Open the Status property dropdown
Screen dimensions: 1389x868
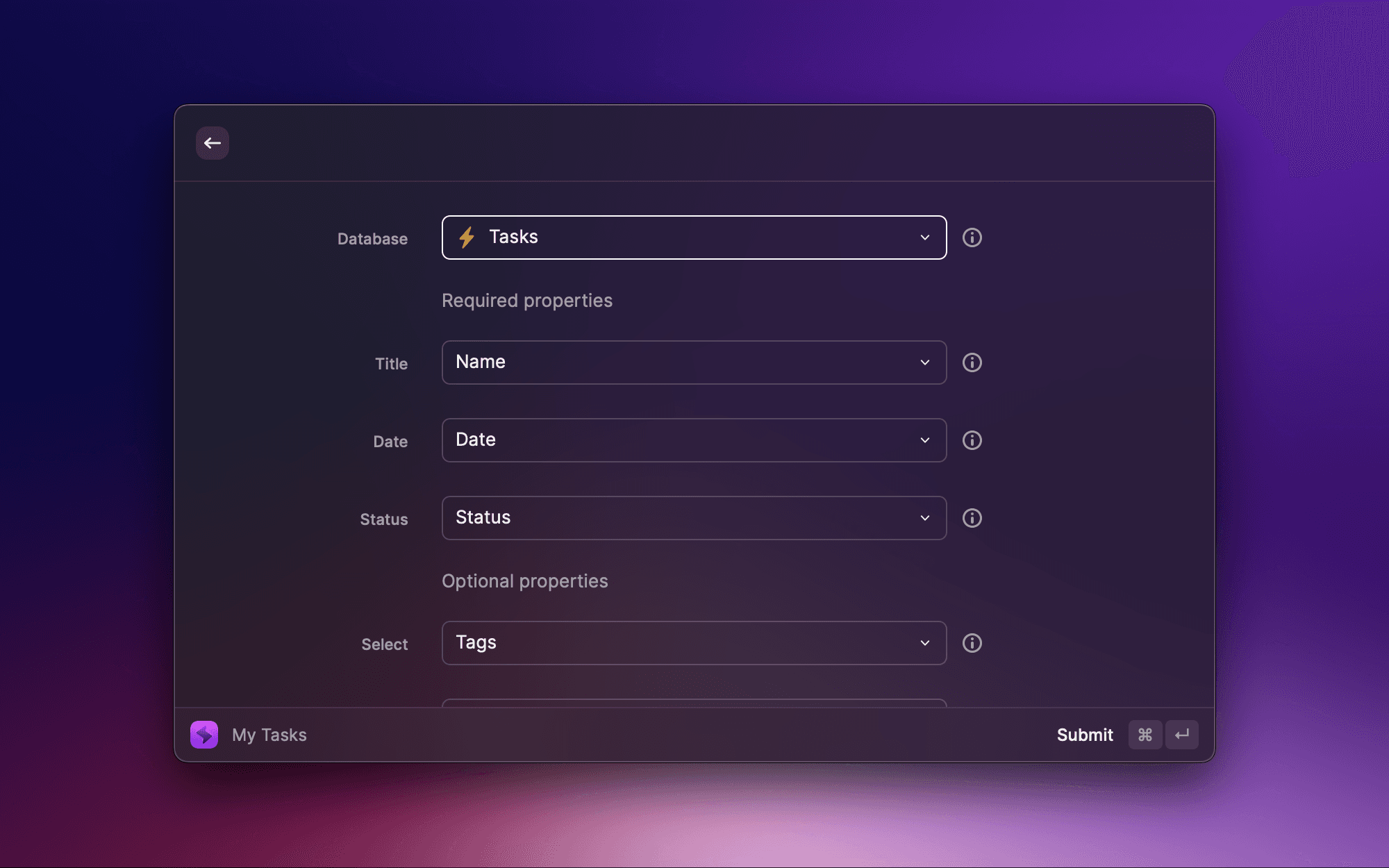point(694,518)
